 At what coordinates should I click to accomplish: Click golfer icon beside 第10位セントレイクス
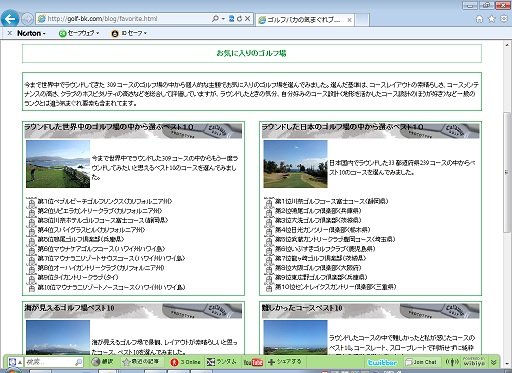269,287
